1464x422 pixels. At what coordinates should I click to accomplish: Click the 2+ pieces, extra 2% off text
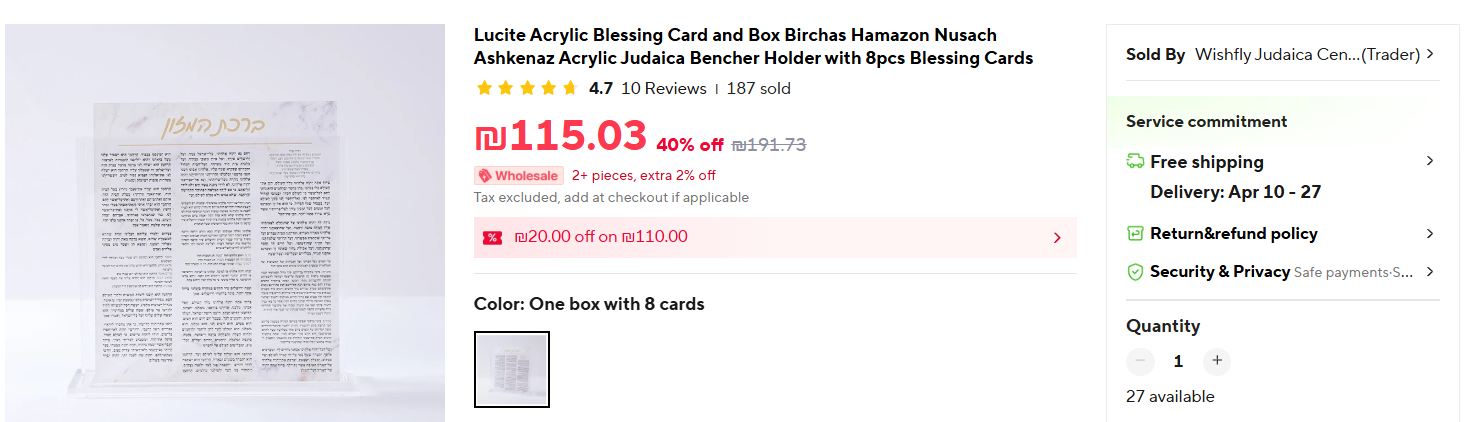[x=643, y=176]
